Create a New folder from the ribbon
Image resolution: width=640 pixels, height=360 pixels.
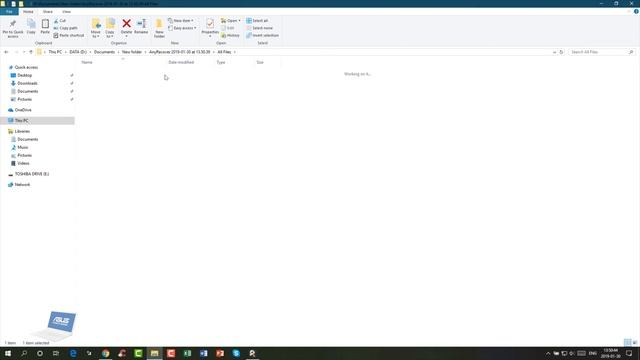(x=159, y=28)
